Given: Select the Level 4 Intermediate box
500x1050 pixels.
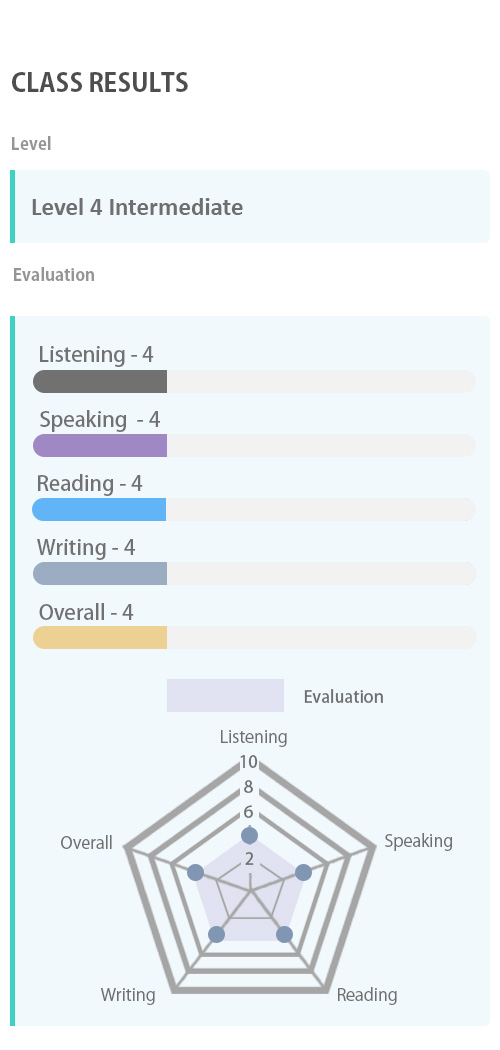Looking at the screenshot, I should click(x=250, y=207).
